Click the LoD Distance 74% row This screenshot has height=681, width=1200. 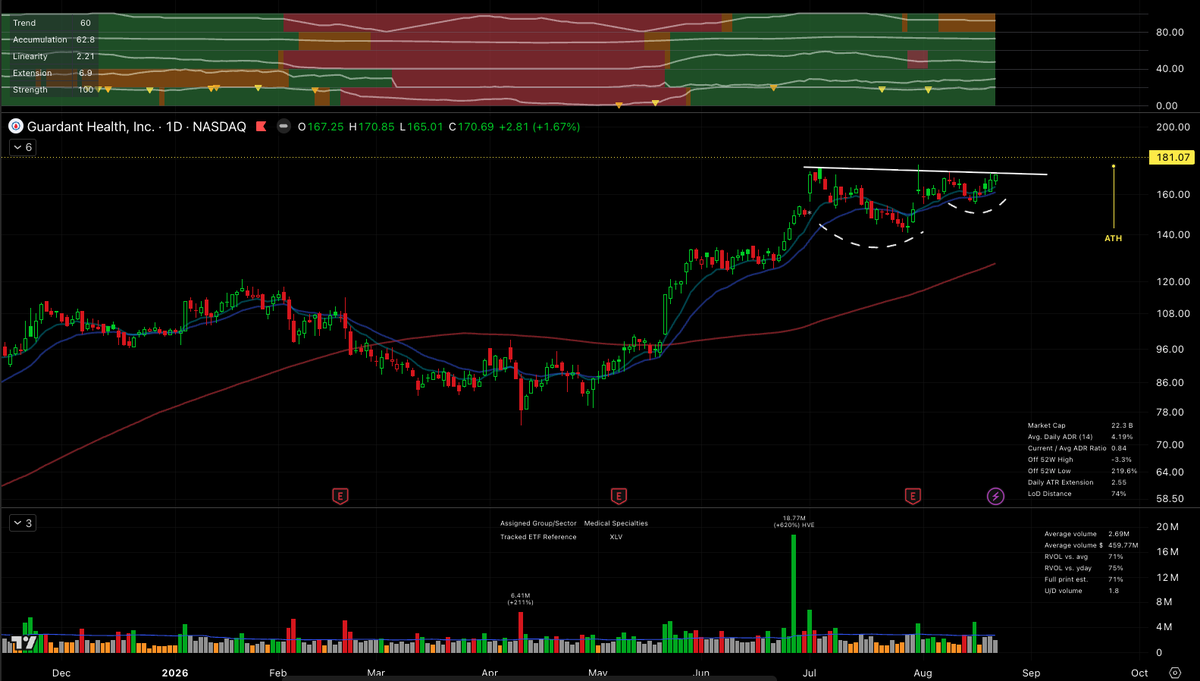1075,494
